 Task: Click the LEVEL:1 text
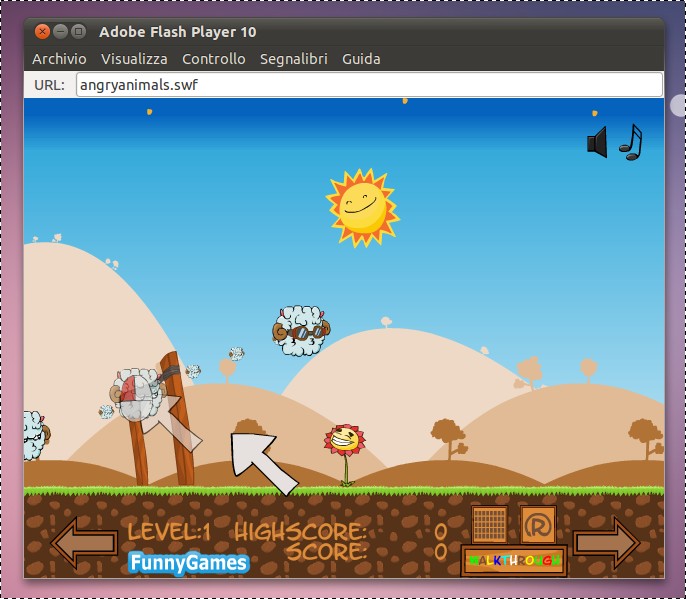click(x=169, y=532)
